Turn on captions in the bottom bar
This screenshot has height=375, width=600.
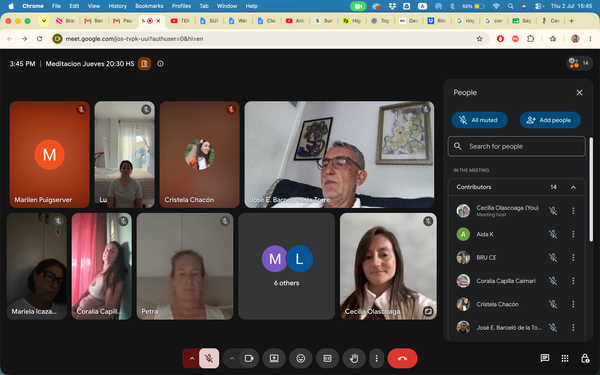[328, 358]
